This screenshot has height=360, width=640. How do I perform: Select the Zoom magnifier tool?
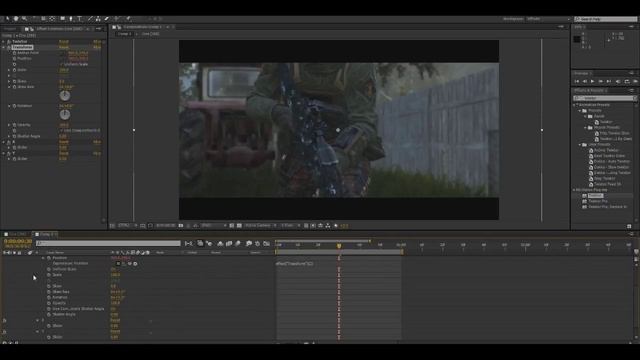point(24,19)
